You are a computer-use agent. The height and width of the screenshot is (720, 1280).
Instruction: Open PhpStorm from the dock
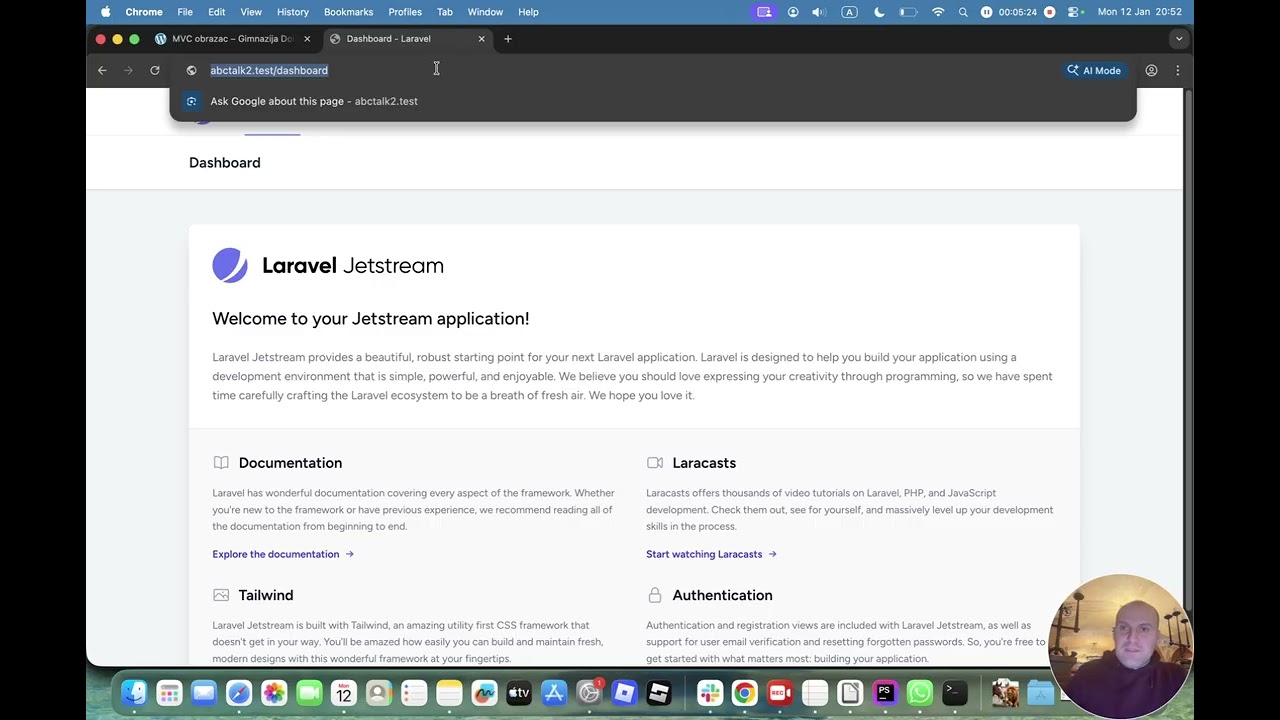885,692
